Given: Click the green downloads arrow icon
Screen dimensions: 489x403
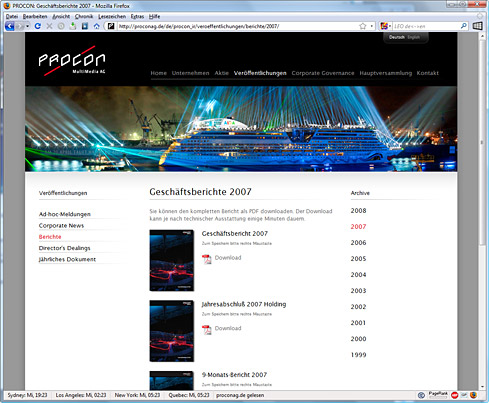Looking at the screenshot, I should (73, 26).
